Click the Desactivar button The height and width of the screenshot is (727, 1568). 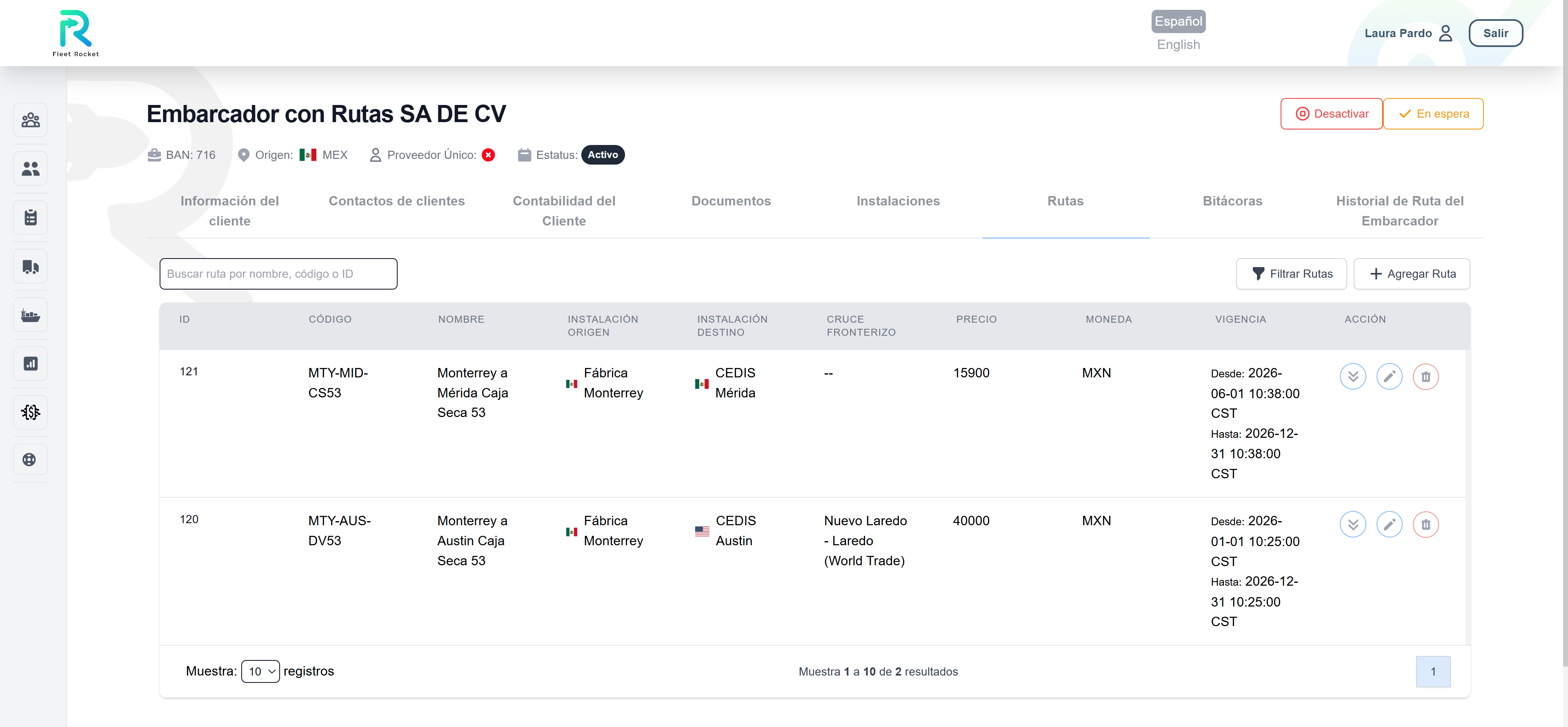pos(1331,114)
